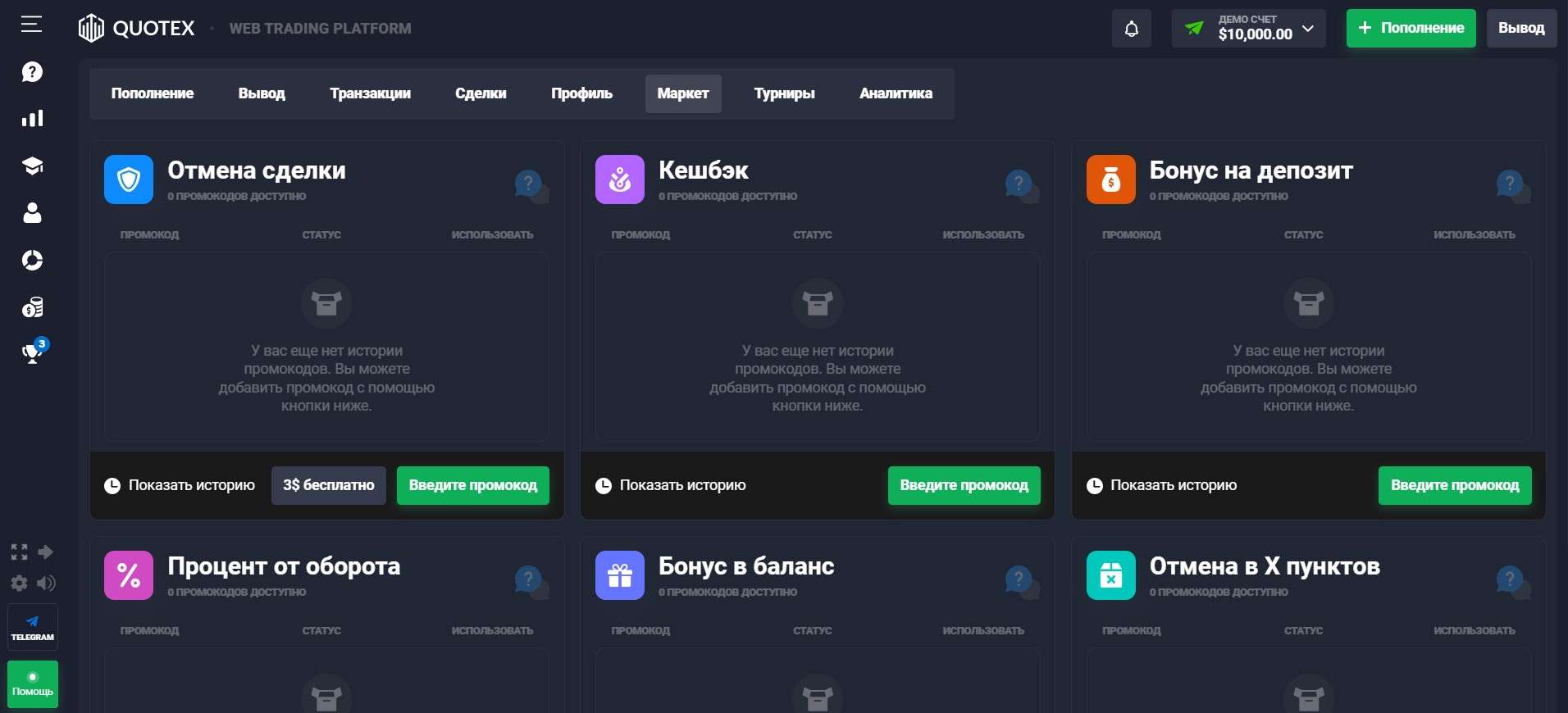Open the hamburger menu in sidebar
Screen dimensions: 1568x713
31,25
